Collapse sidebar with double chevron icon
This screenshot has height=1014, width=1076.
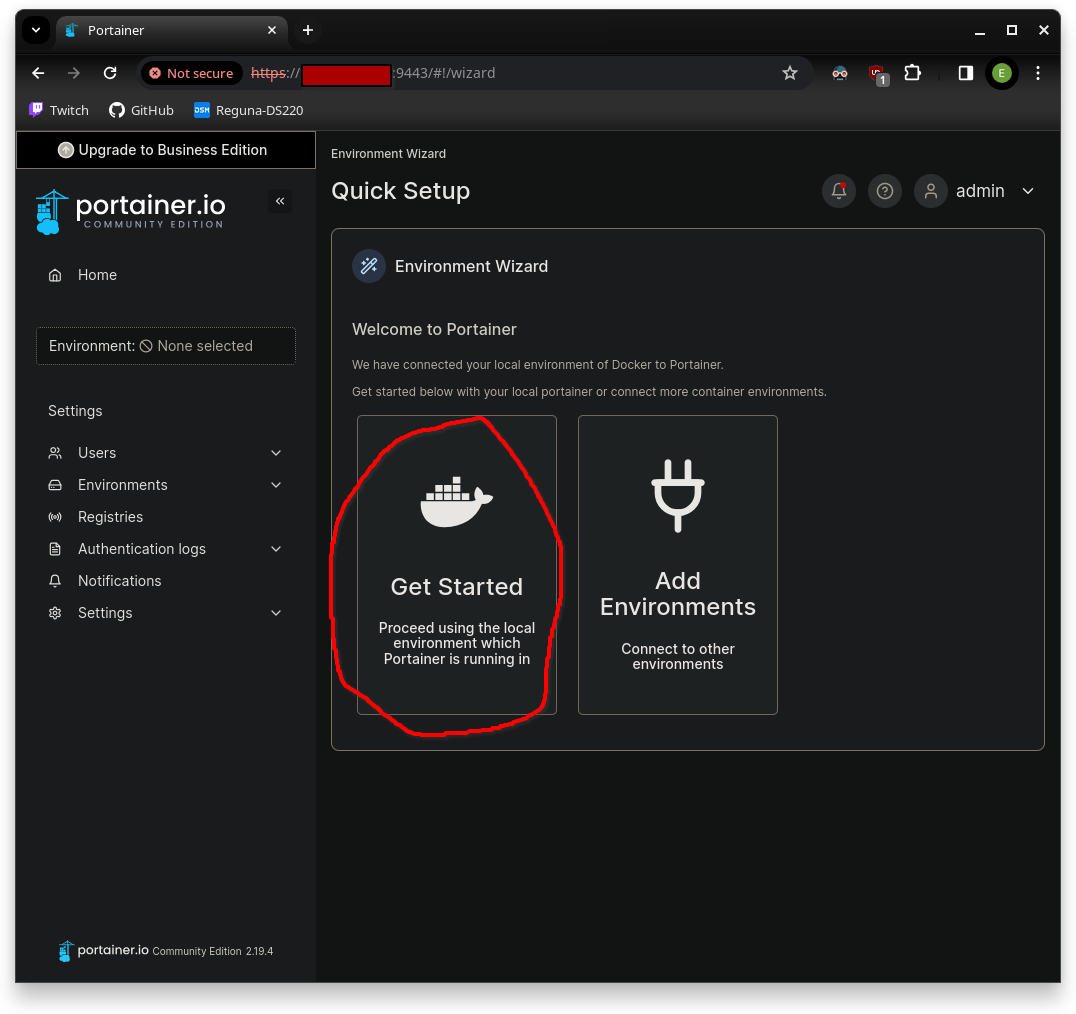click(x=280, y=201)
